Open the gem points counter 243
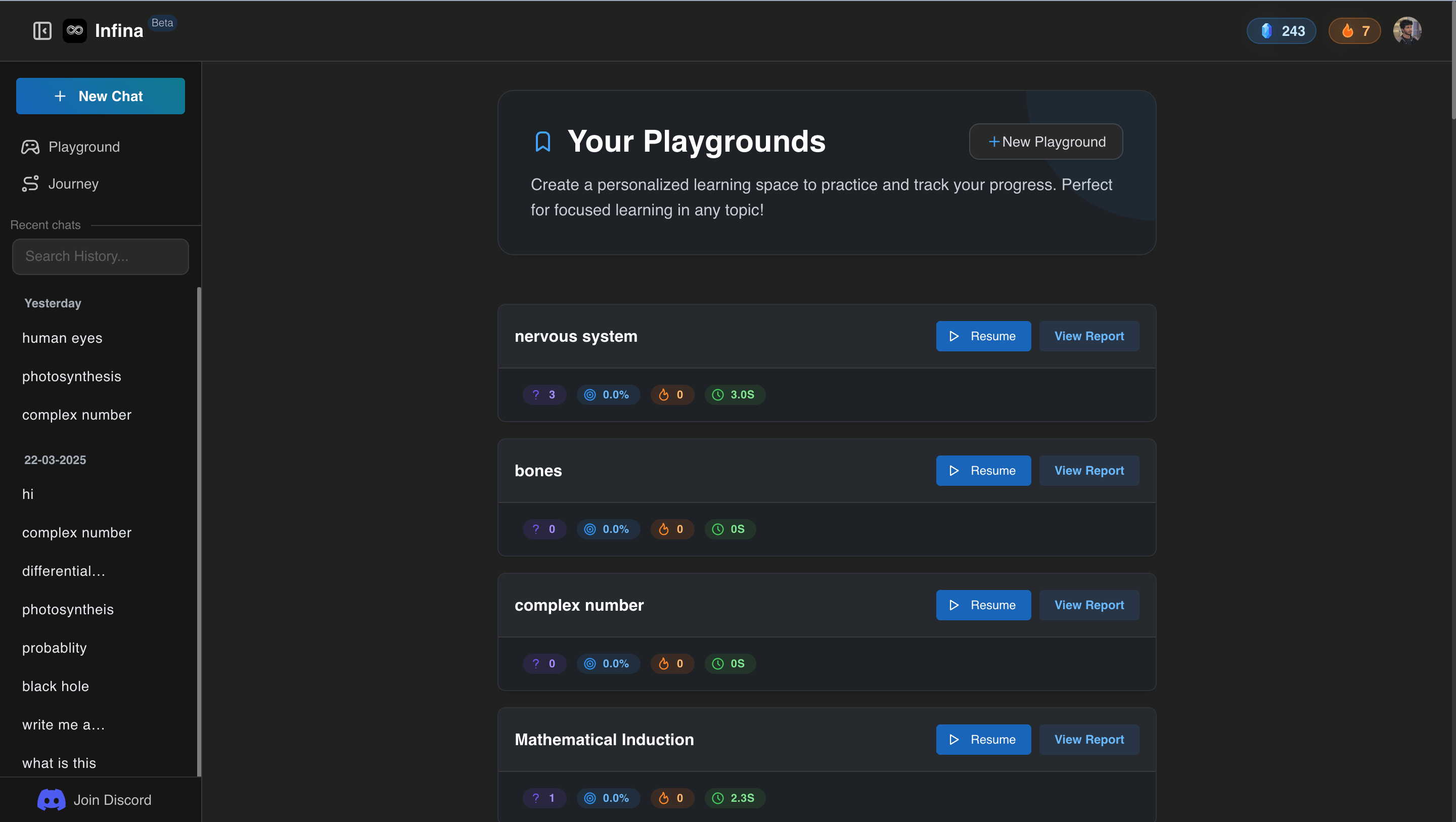Image resolution: width=1456 pixels, height=822 pixels. coord(1281,31)
